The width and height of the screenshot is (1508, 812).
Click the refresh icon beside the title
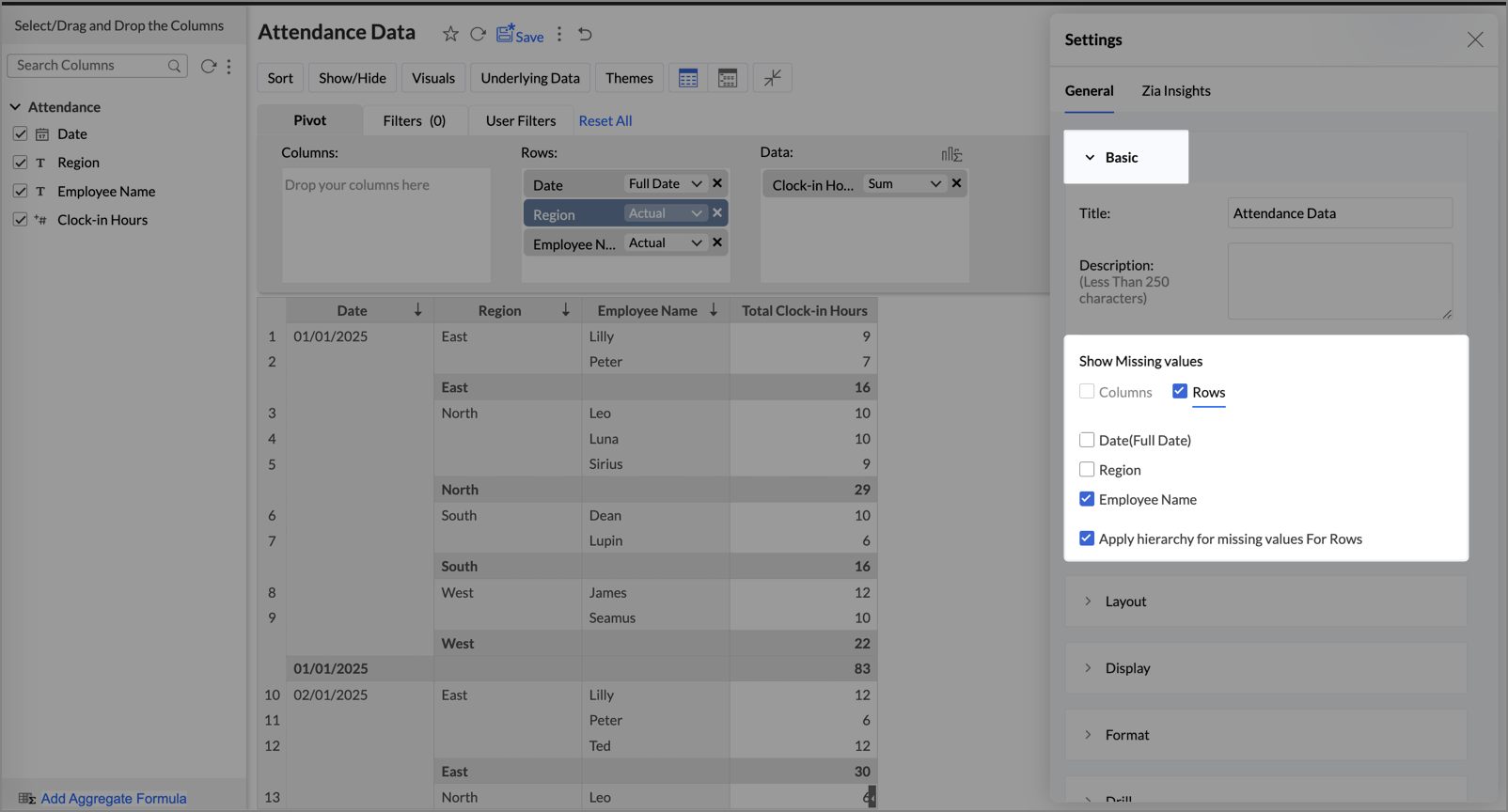[x=478, y=34]
